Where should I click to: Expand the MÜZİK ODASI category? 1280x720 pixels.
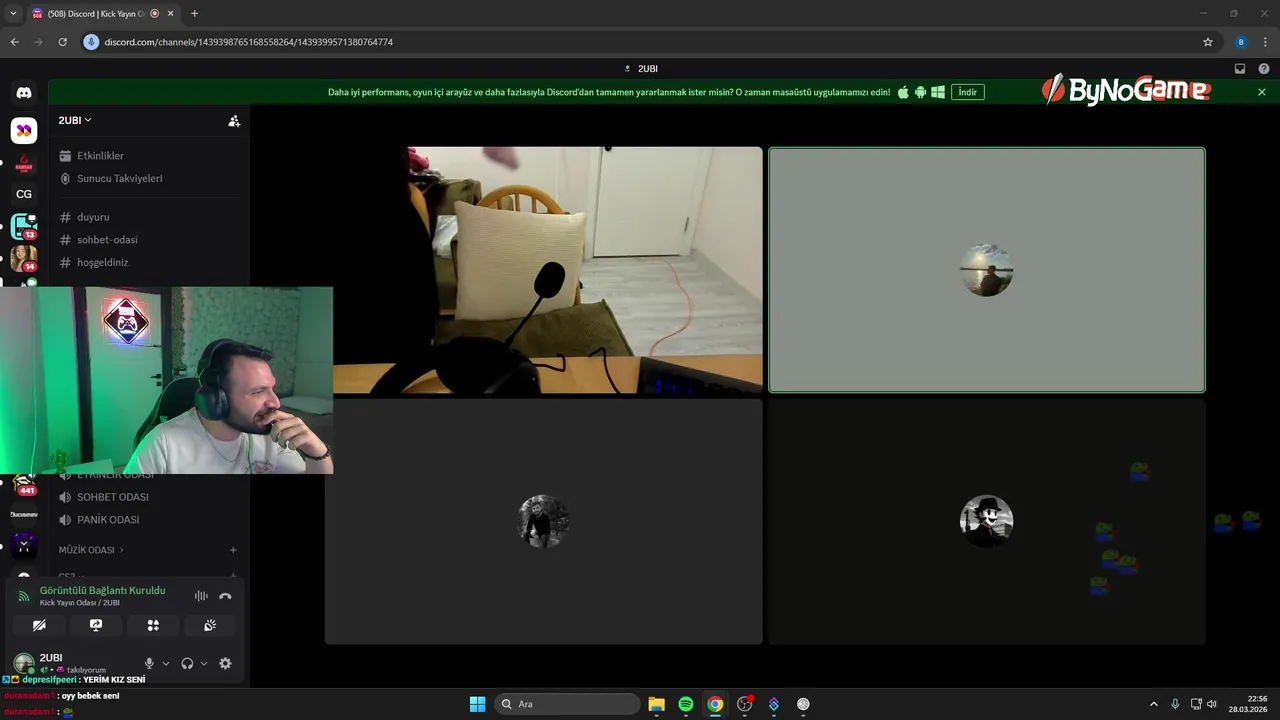click(x=91, y=550)
